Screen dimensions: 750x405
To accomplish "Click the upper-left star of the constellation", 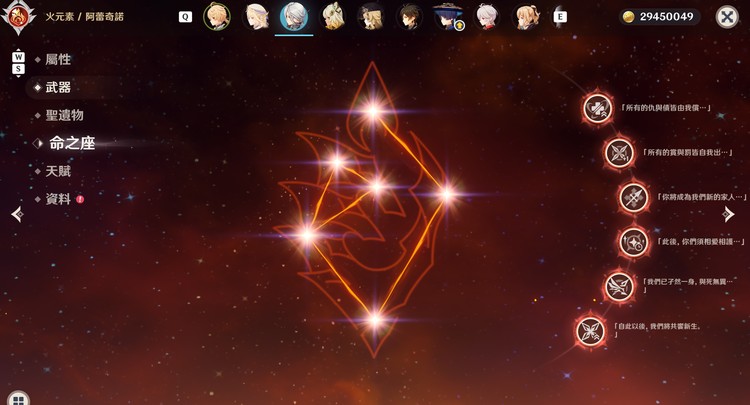I will click(337, 162).
